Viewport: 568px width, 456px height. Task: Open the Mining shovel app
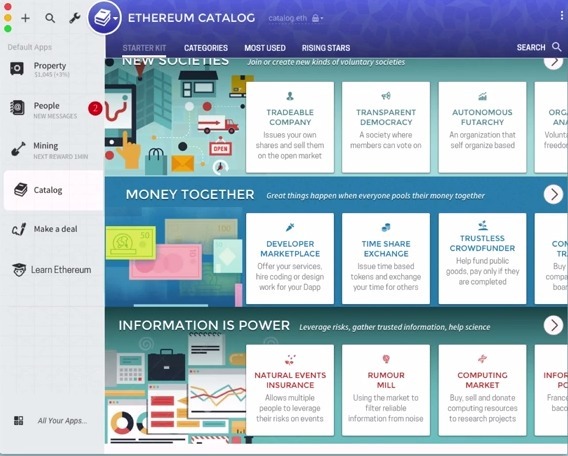point(18,149)
